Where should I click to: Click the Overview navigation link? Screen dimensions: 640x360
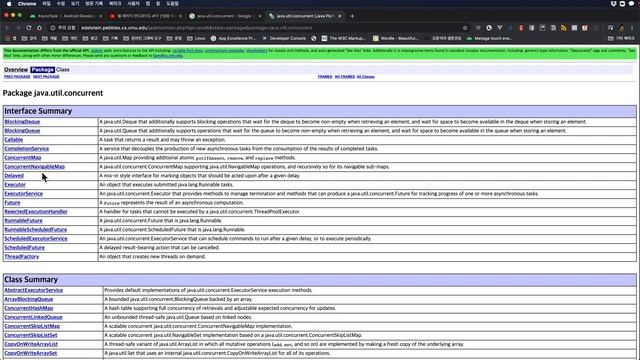[16, 70]
